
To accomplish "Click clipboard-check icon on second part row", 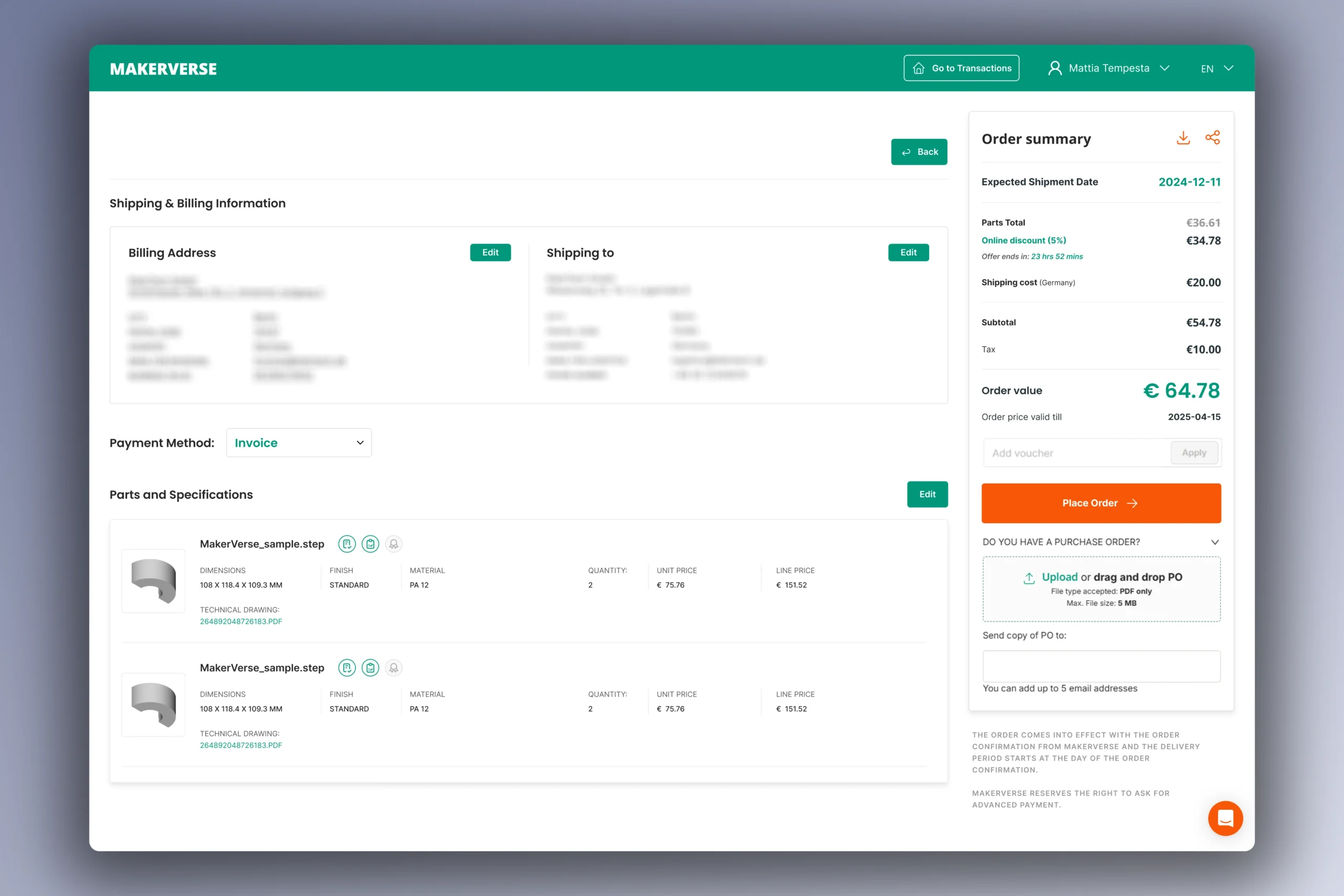I will tap(370, 668).
